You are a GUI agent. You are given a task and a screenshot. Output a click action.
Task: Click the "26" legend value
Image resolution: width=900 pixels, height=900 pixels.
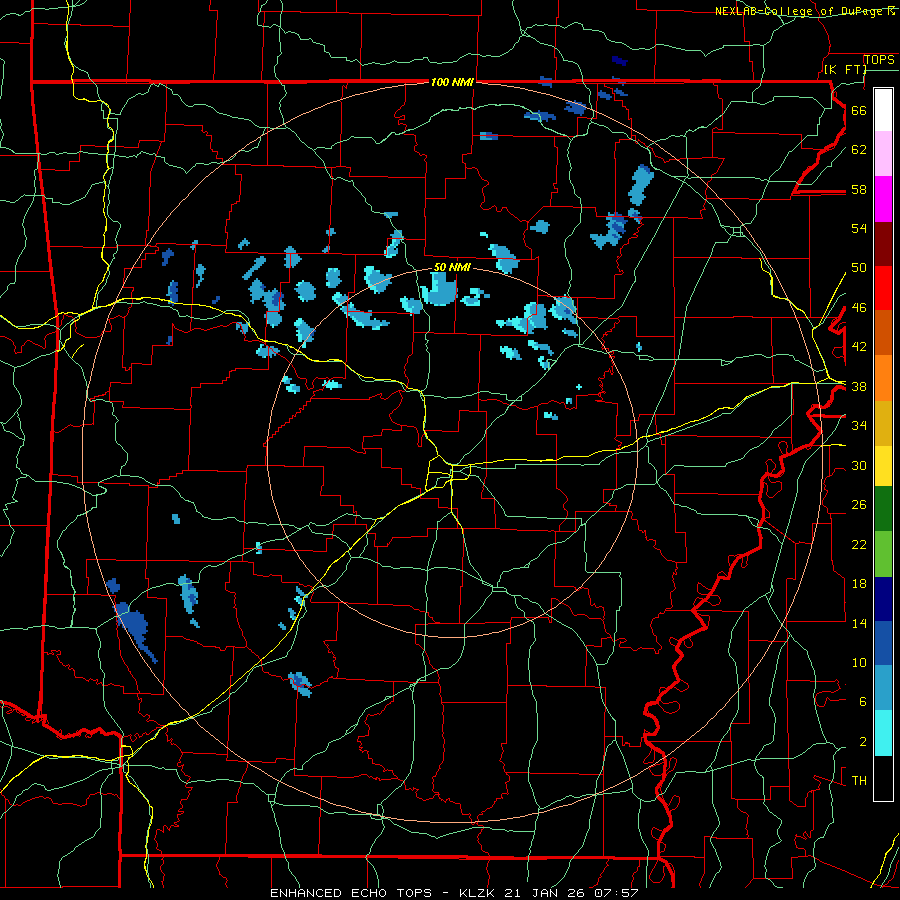coord(859,505)
